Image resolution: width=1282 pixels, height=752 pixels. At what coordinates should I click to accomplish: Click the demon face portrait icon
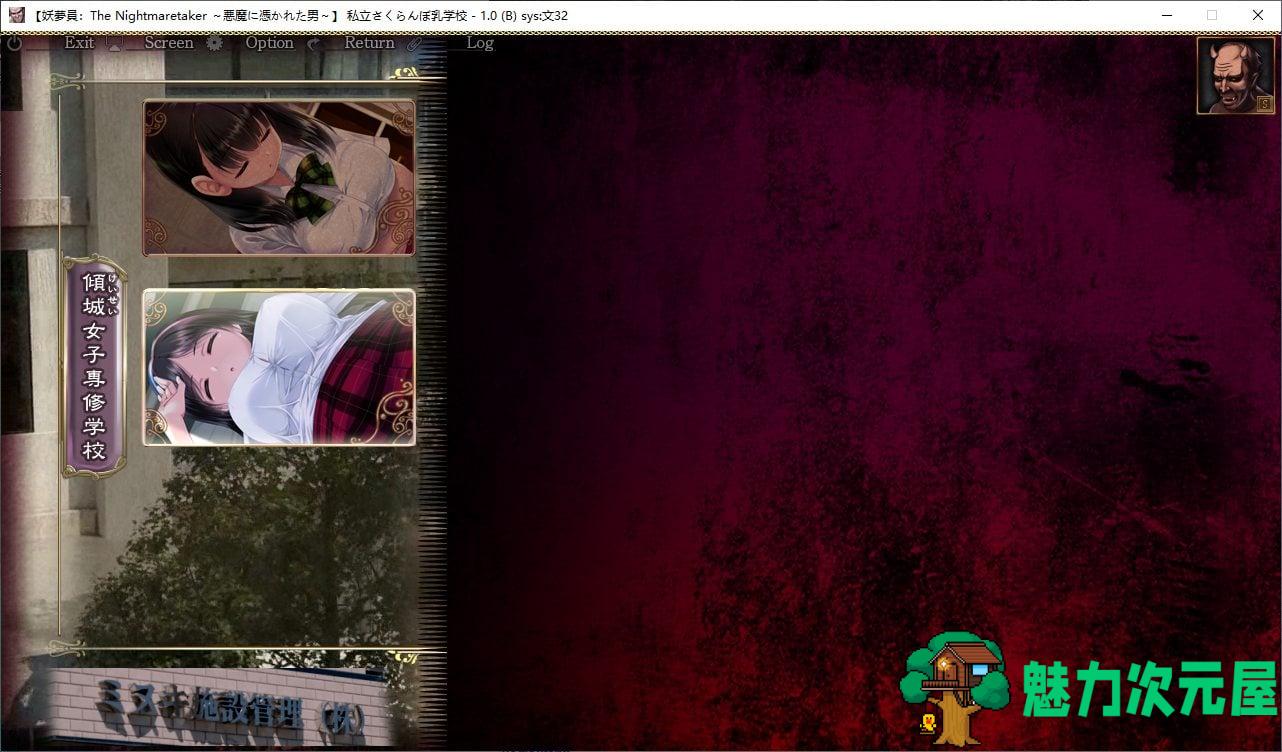point(1236,76)
